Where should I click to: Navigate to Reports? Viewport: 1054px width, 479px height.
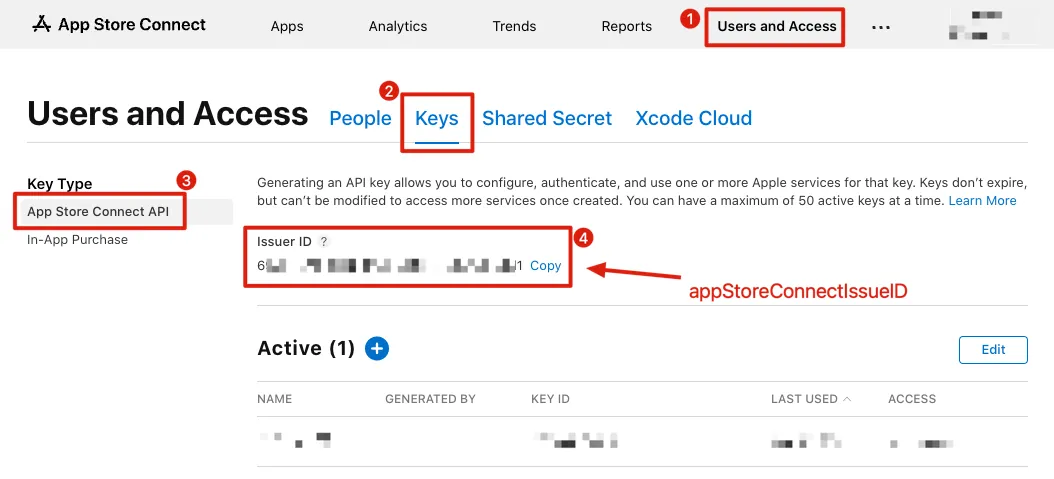pos(627,26)
